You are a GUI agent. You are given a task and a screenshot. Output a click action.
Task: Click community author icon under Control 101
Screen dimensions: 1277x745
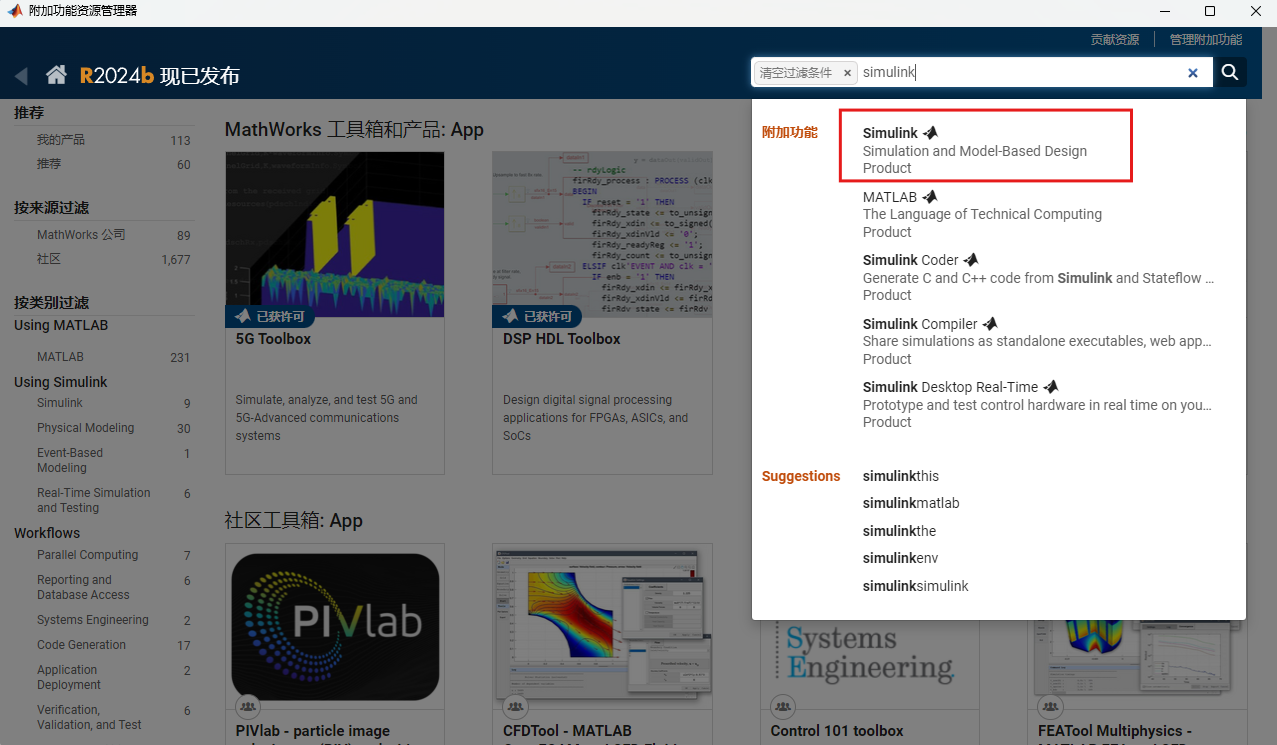(x=782, y=707)
